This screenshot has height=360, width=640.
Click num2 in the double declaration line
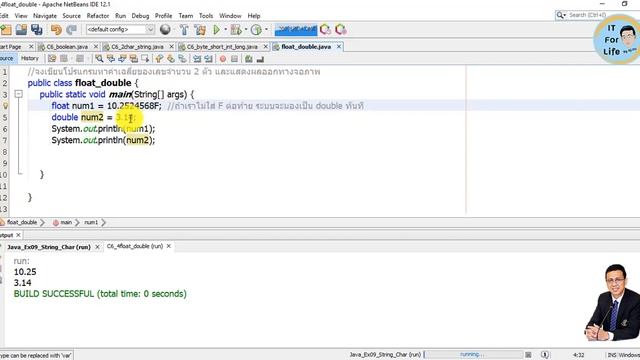(92, 117)
